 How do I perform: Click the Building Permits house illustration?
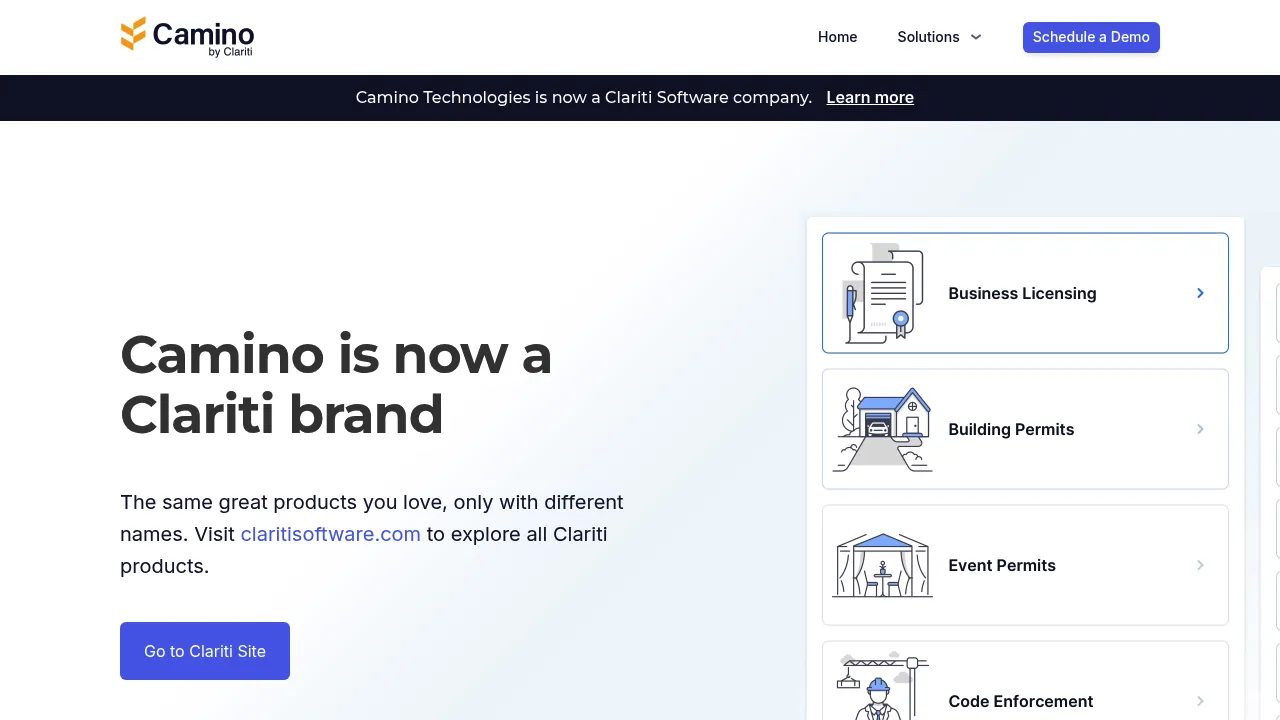[x=883, y=429]
